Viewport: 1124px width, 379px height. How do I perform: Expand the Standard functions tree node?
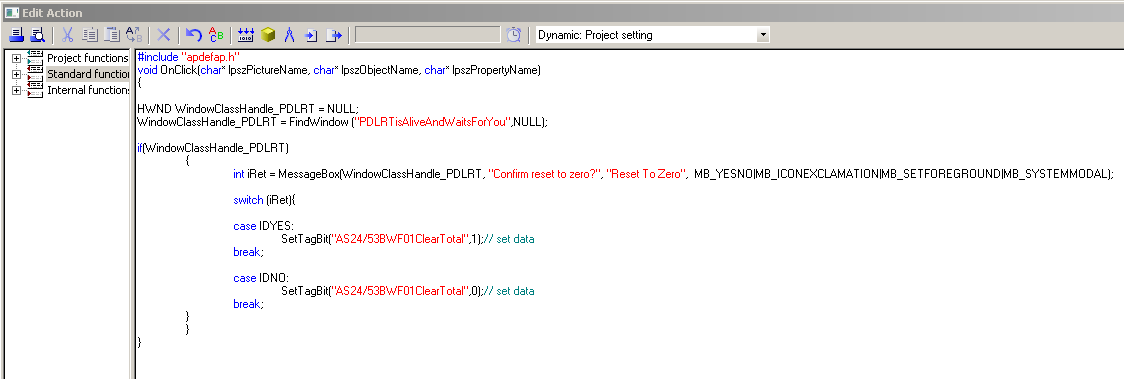[16, 74]
